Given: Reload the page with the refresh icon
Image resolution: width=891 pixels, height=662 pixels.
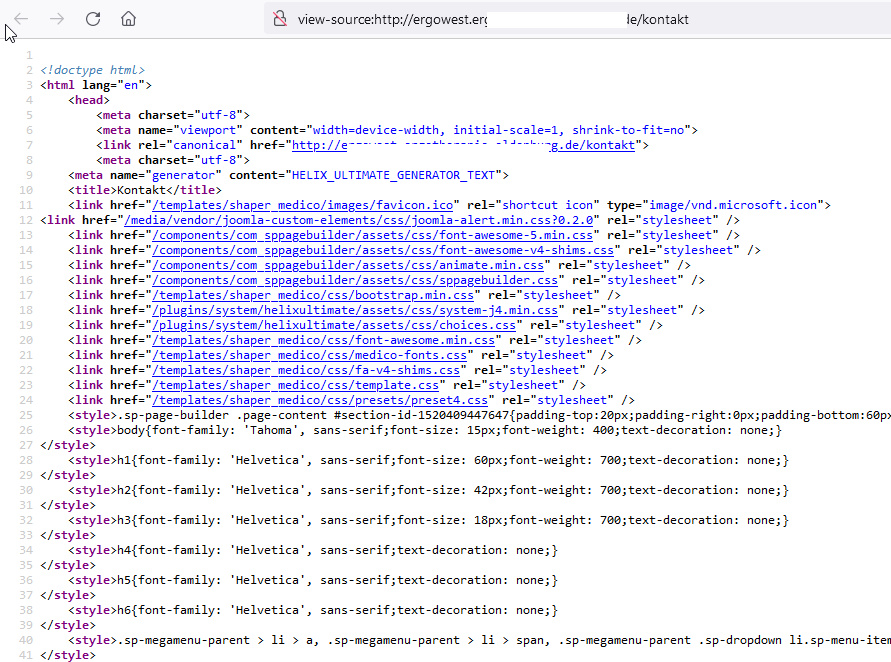Looking at the screenshot, I should [x=93, y=19].
